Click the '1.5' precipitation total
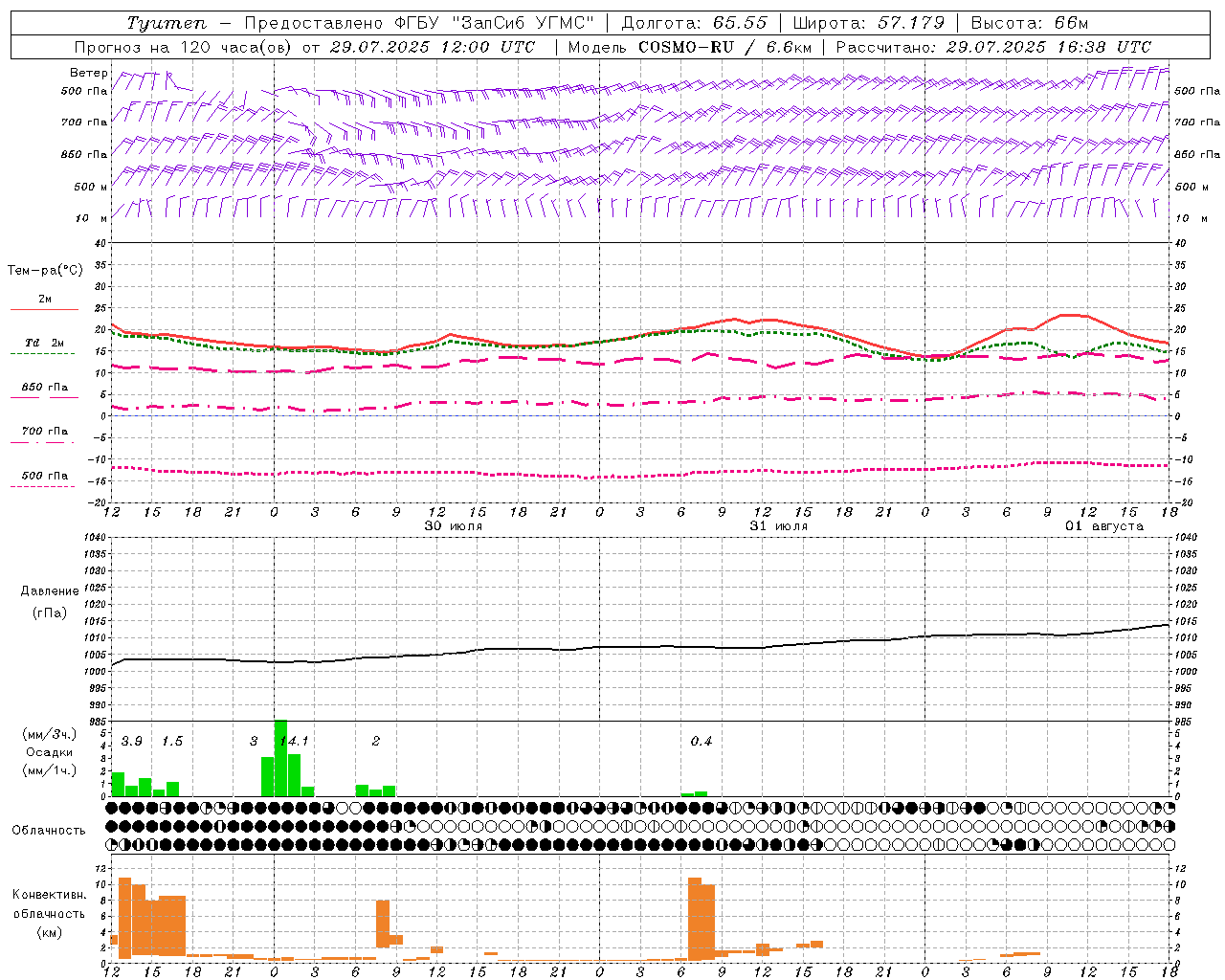 pyautogui.click(x=172, y=741)
